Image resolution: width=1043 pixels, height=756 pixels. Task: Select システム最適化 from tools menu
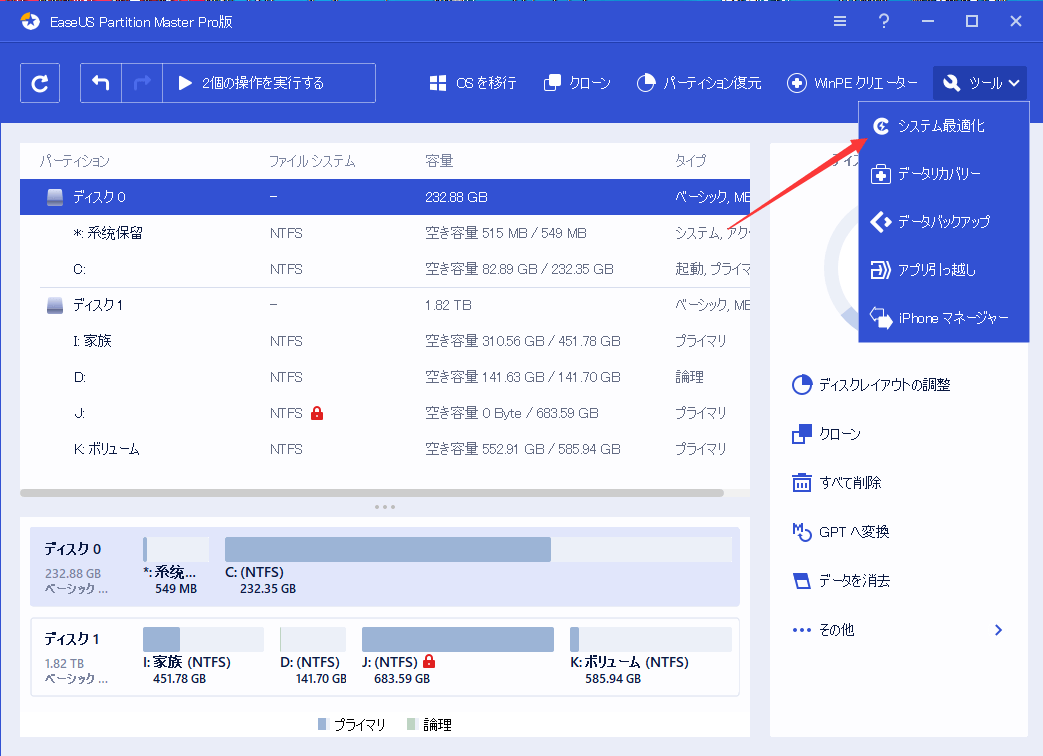click(944, 126)
